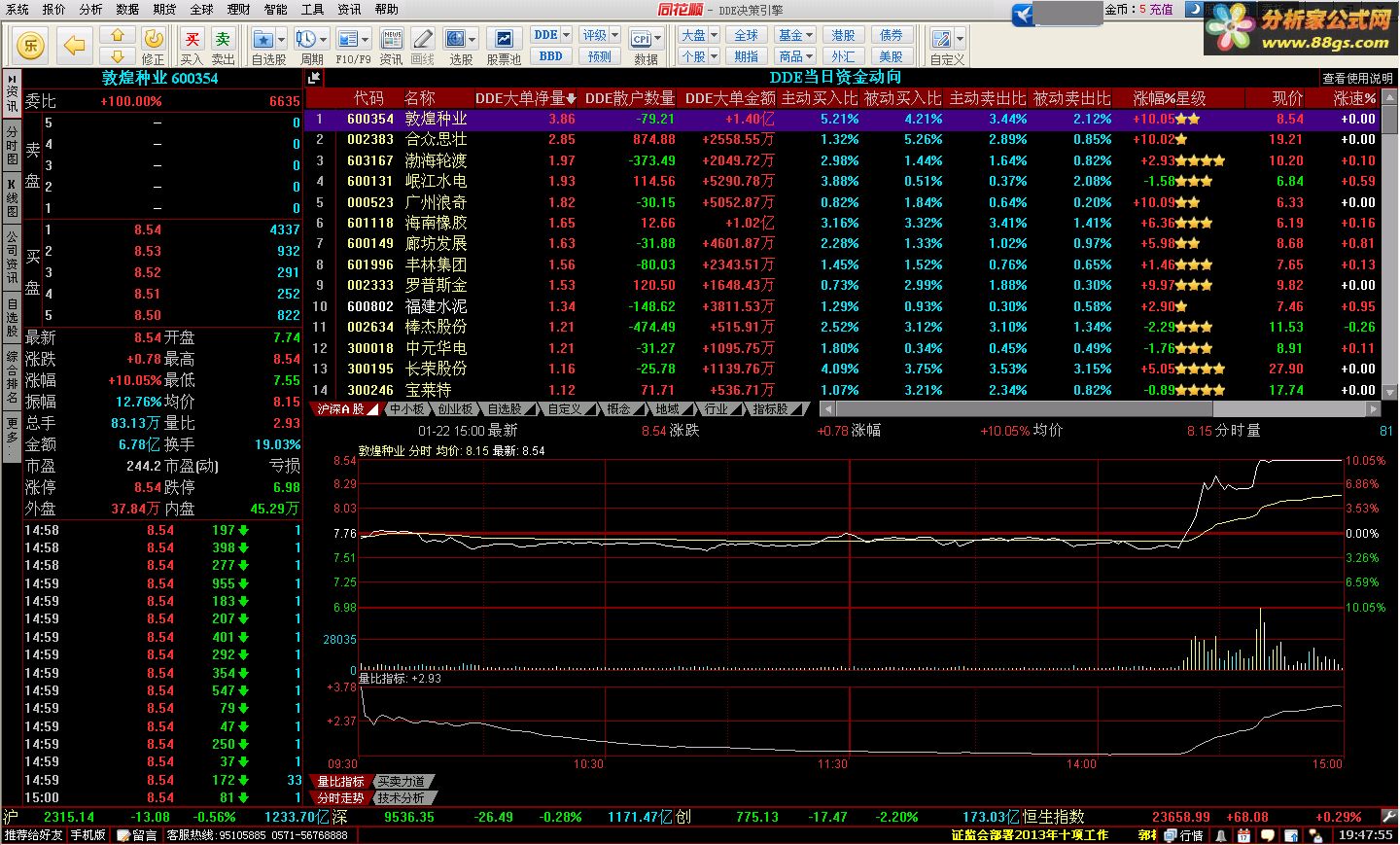
Task: Click the 查看使用说明 link
Action: point(1358,78)
